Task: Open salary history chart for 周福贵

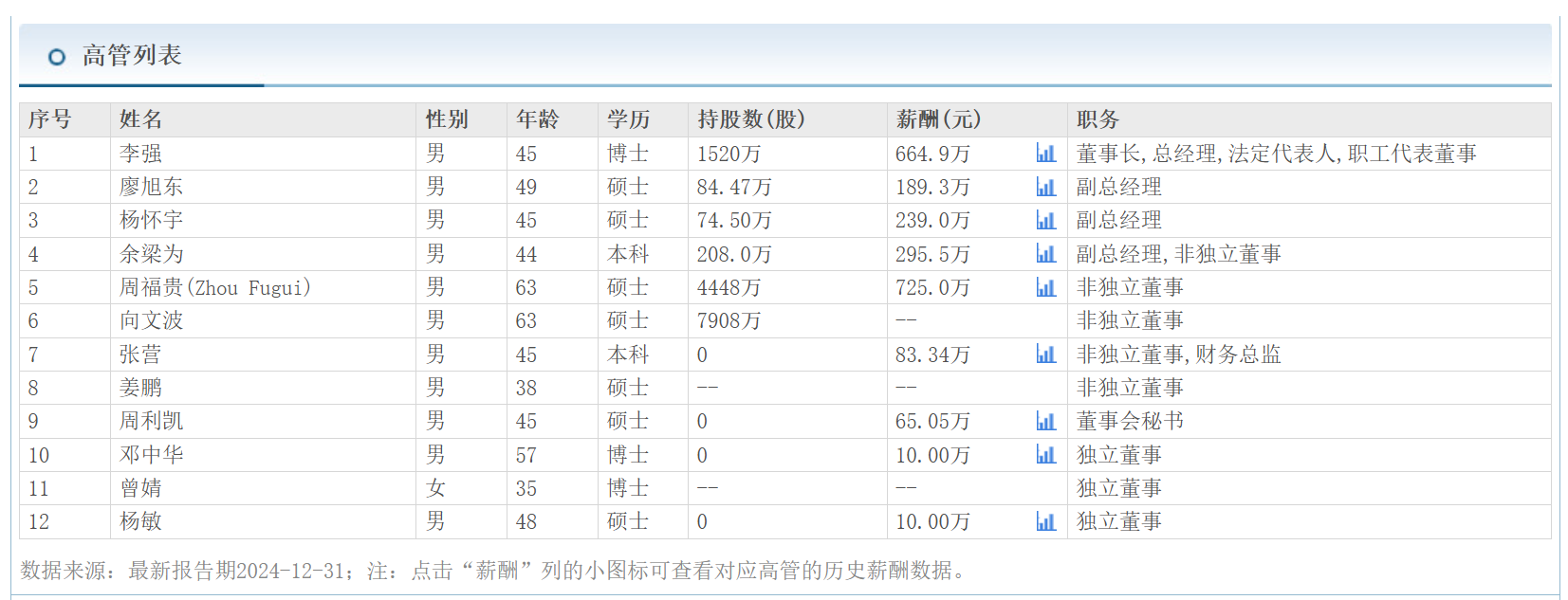Action: [1045, 287]
